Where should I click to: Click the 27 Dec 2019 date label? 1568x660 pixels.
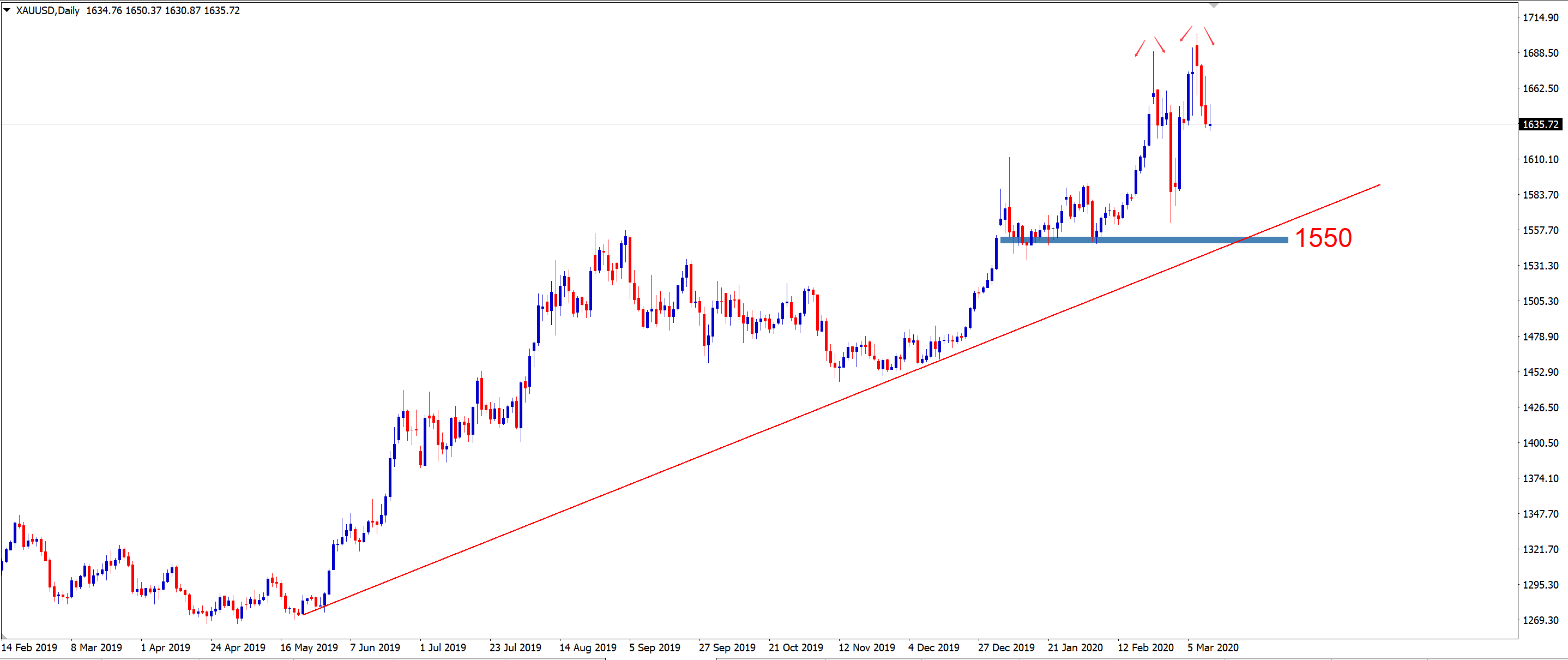click(x=1006, y=648)
